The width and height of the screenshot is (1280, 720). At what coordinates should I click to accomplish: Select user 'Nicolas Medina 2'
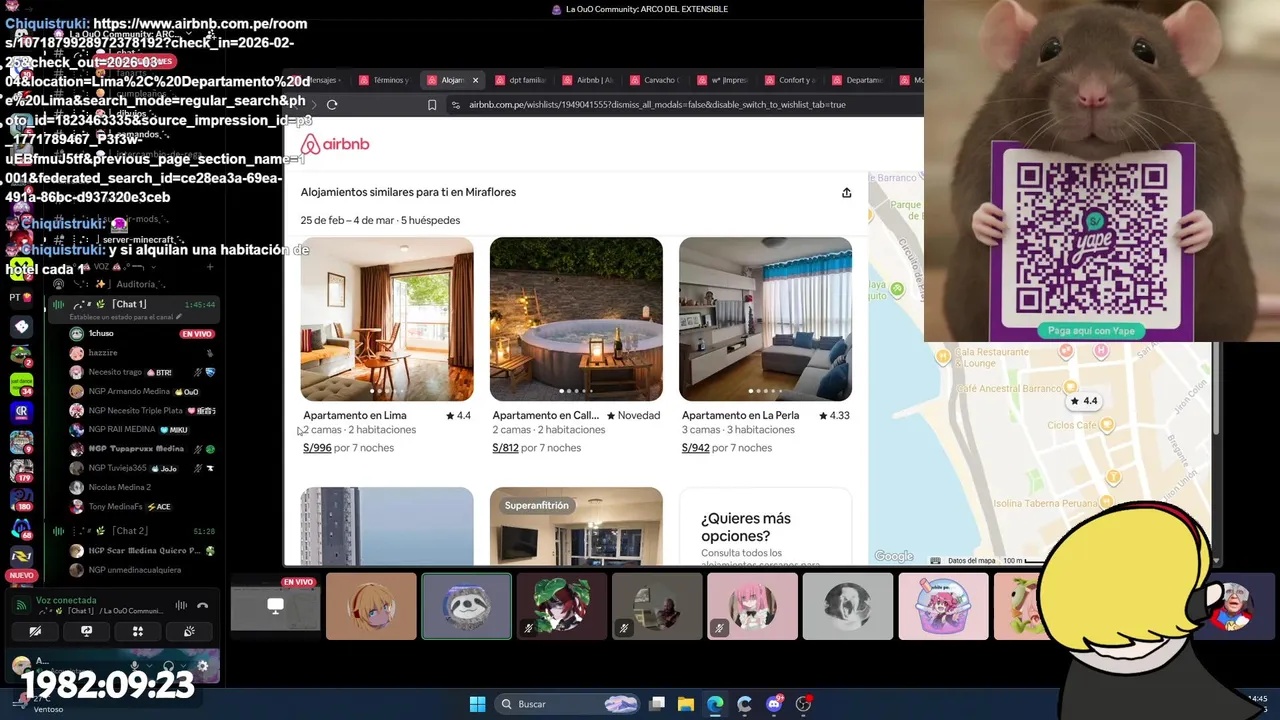[142, 487]
